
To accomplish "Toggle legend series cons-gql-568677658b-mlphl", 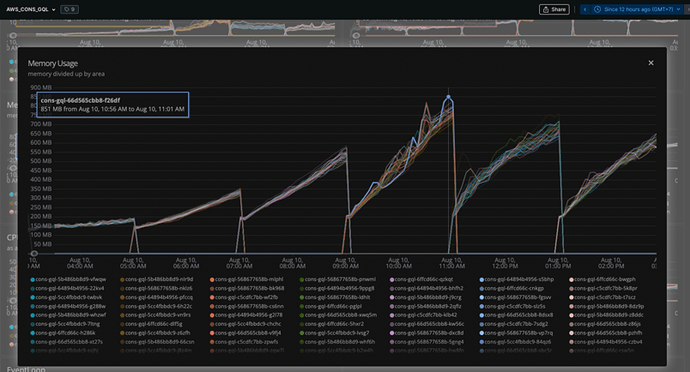I will [x=246, y=280].
